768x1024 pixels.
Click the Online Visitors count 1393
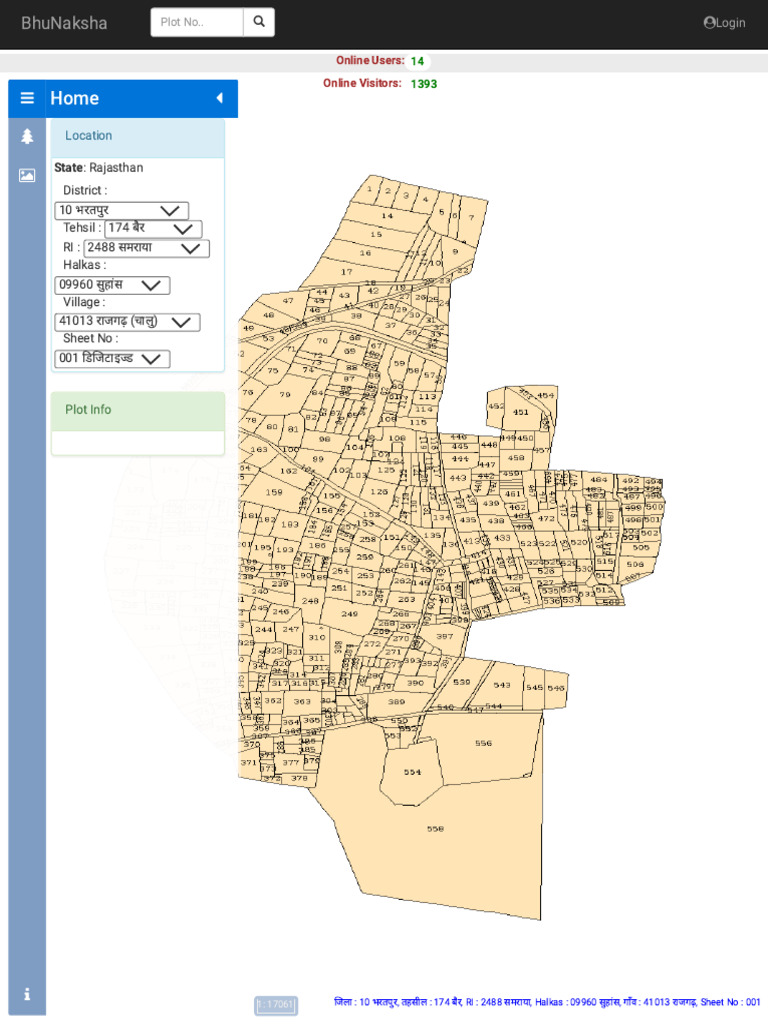coord(424,84)
